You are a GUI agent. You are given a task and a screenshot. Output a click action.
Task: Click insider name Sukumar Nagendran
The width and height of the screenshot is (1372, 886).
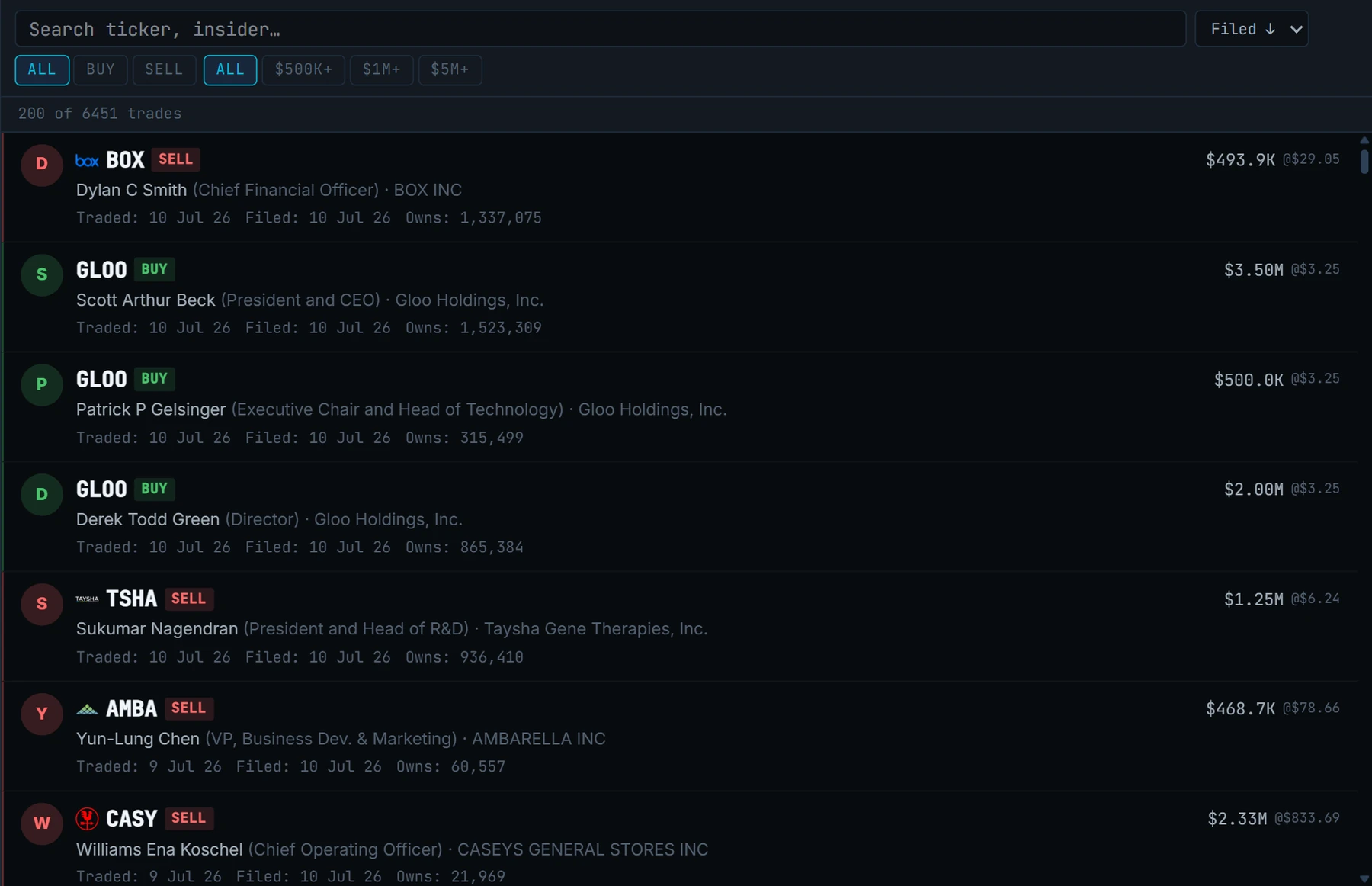point(157,629)
